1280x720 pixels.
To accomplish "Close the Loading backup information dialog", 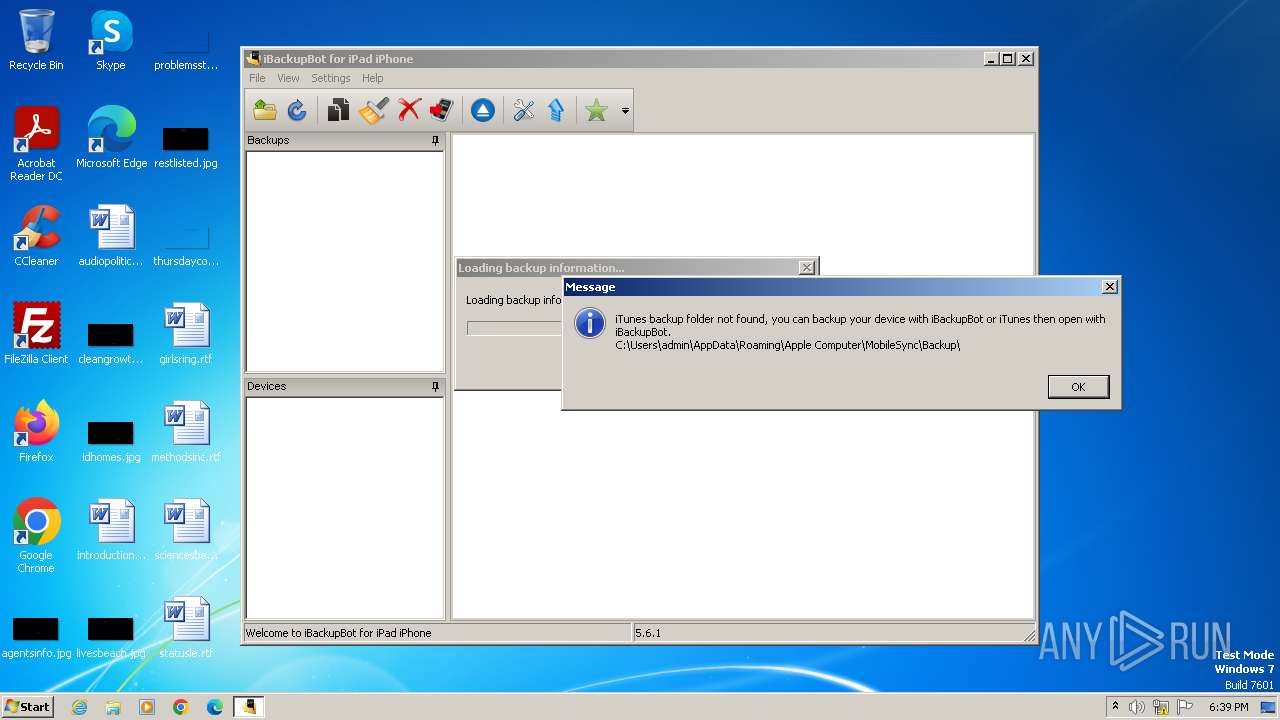I will coord(806,268).
